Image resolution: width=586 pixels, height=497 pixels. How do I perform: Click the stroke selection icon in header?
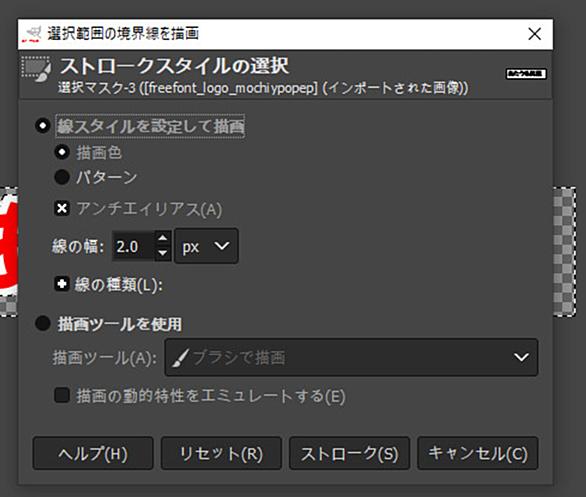click(x=36, y=69)
